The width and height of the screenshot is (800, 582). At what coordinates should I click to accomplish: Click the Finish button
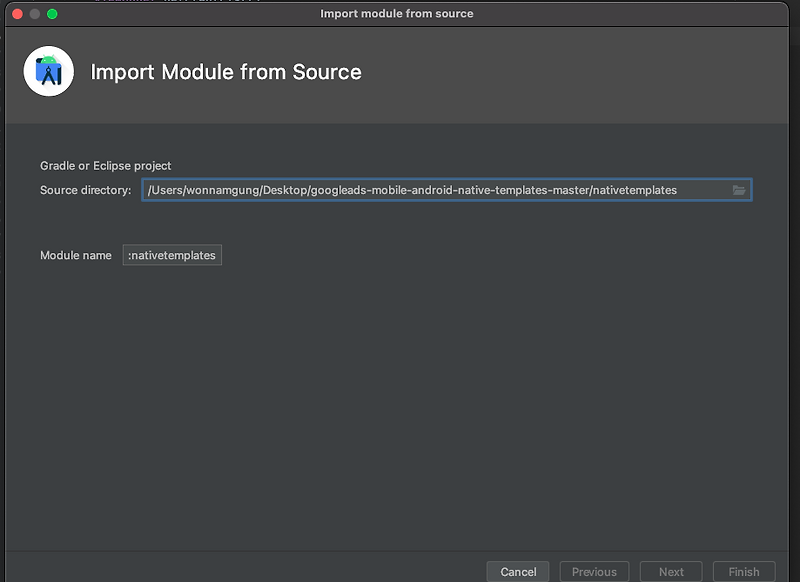[744, 572]
